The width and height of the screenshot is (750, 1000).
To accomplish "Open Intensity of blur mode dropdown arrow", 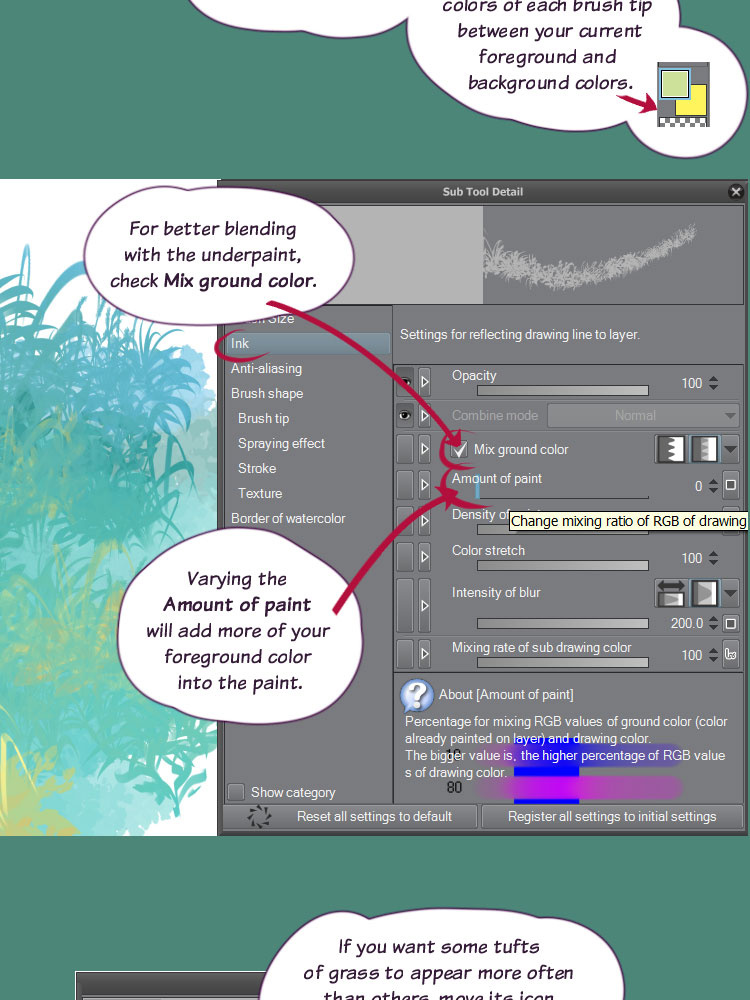I will click(731, 593).
